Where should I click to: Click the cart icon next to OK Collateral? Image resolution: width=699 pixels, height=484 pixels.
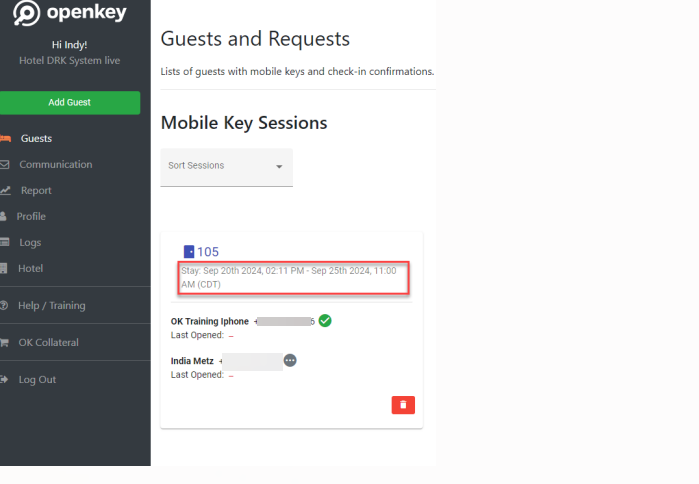click(4, 342)
